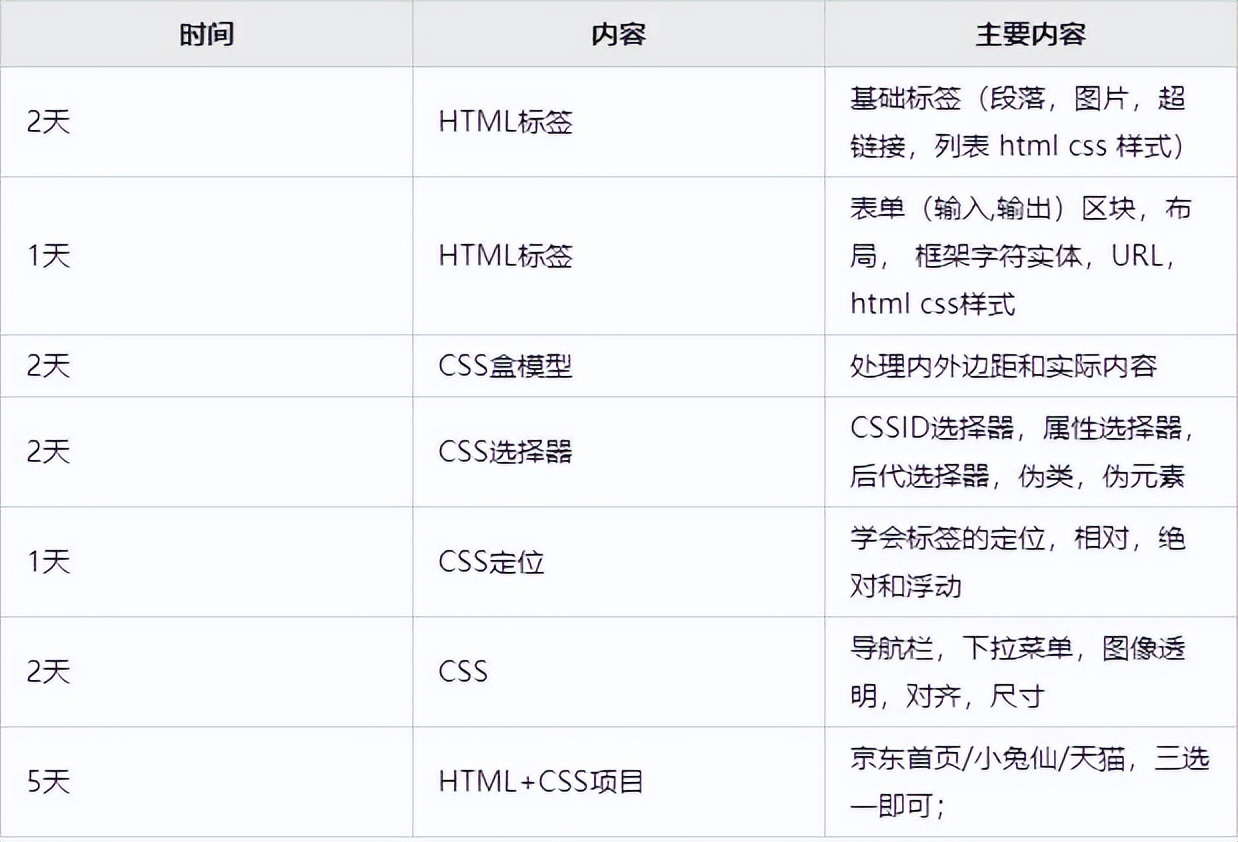
Task: Click the CSS盒模型 cell
Action: (x=499, y=366)
